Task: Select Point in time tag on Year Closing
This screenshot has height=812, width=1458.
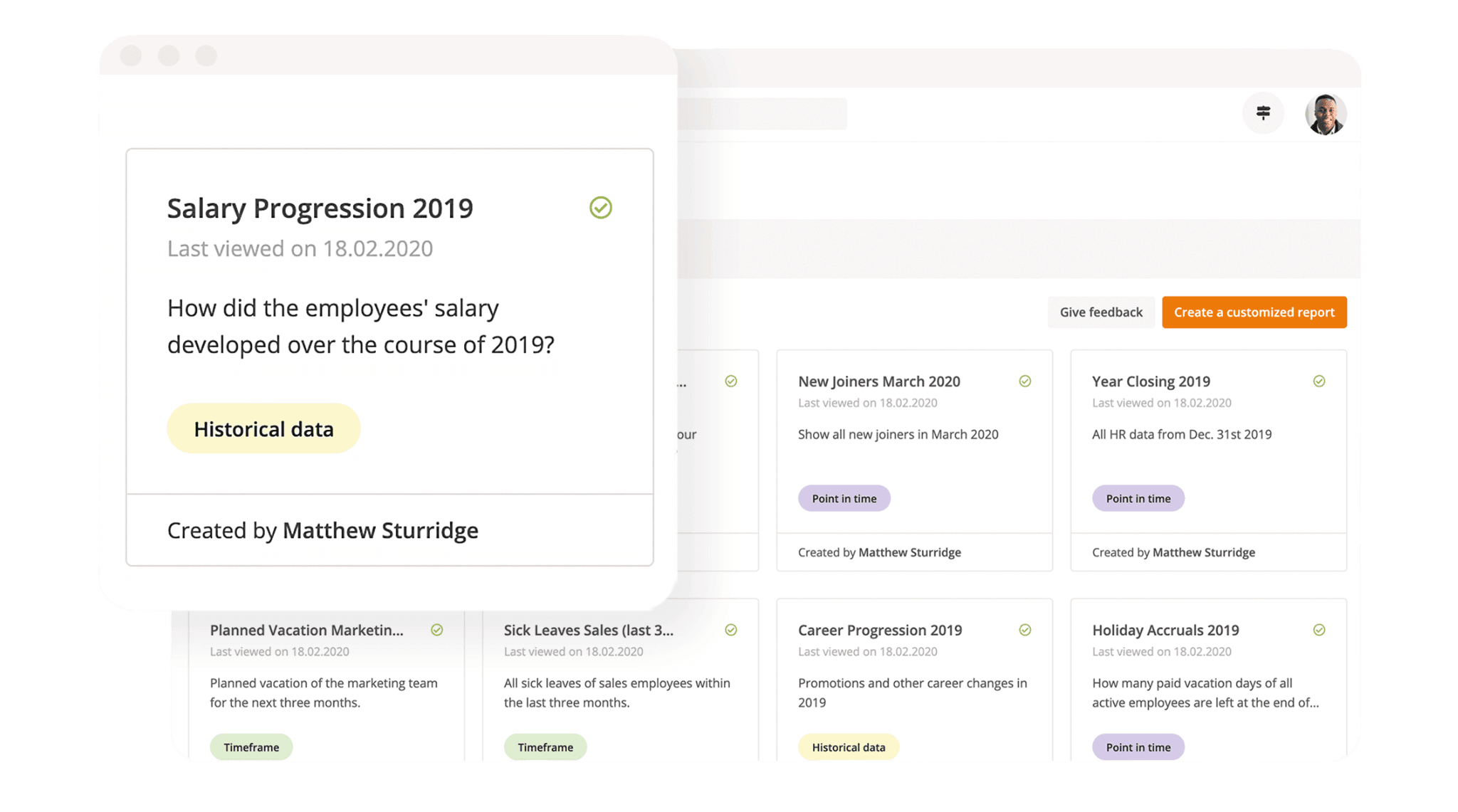Action: (1138, 498)
